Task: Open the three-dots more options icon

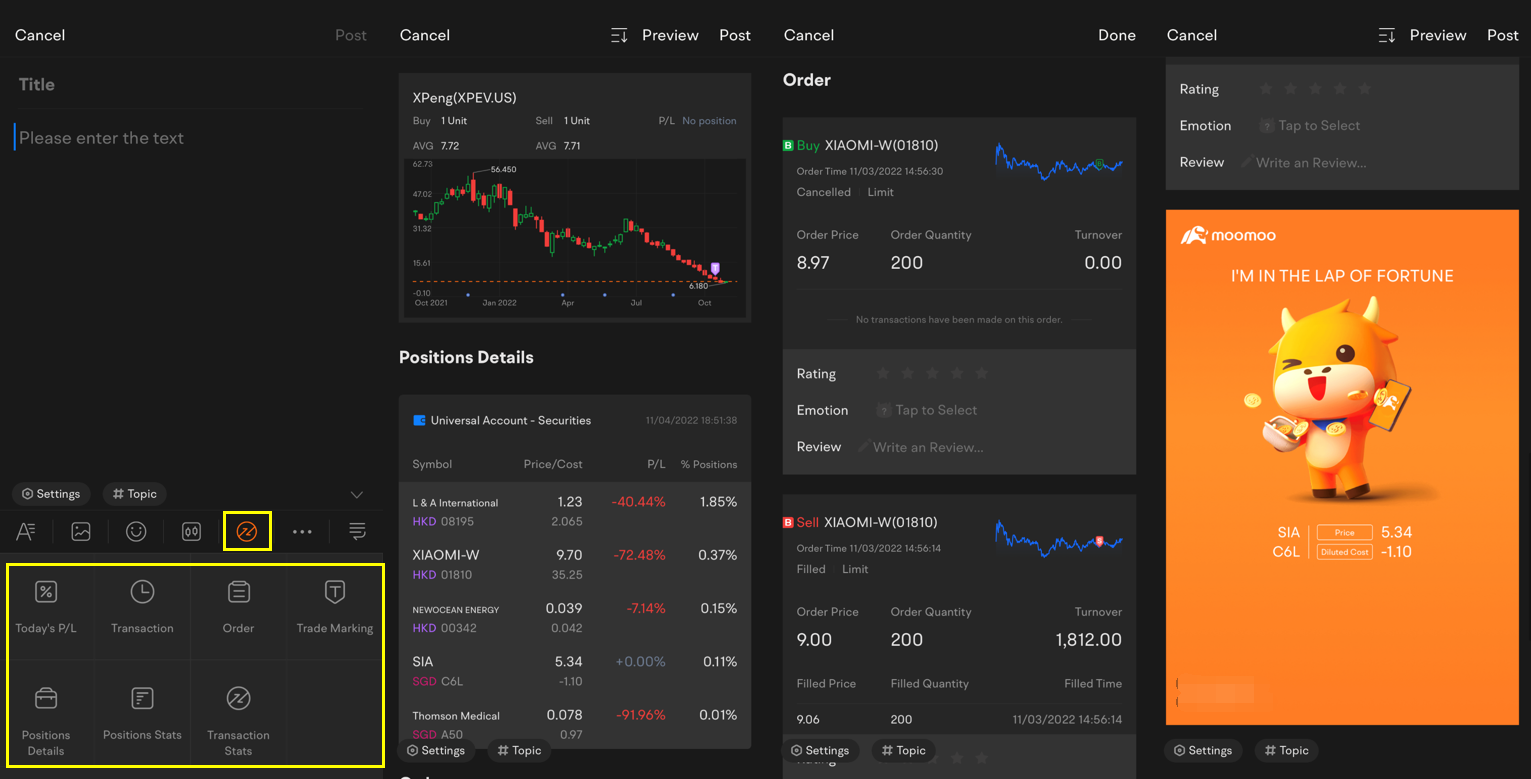Action: tap(302, 532)
